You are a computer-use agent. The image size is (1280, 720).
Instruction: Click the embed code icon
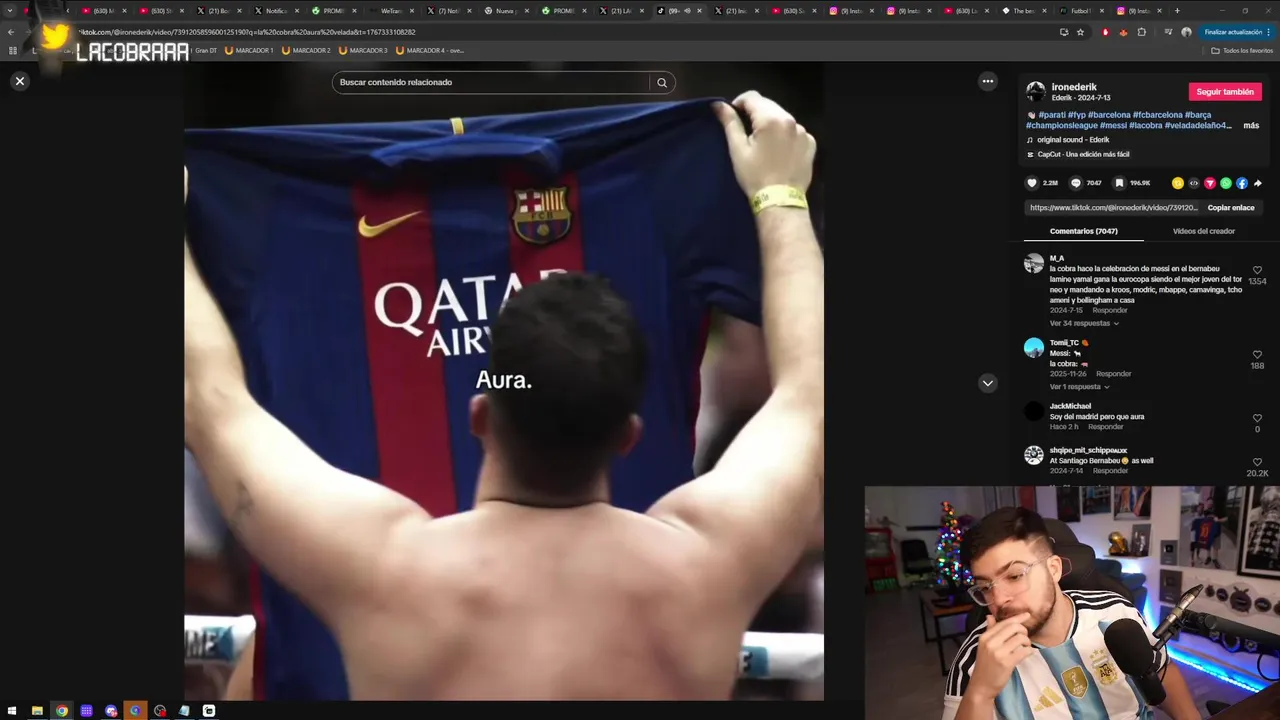click(x=1194, y=183)
